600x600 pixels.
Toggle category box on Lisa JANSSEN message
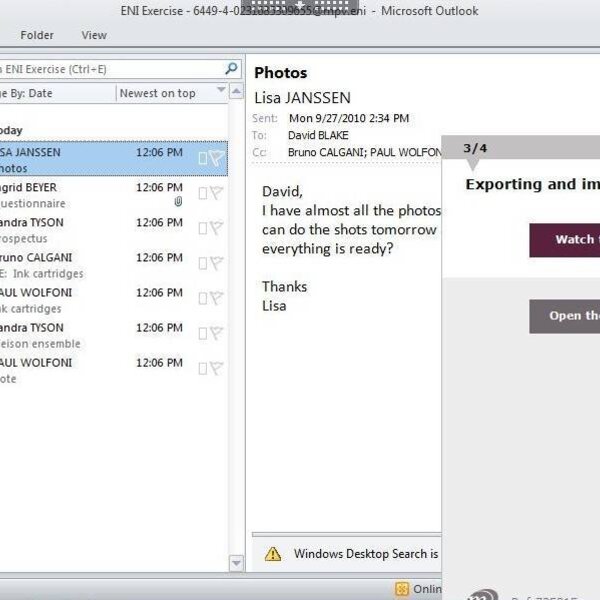tap(203, 158)
